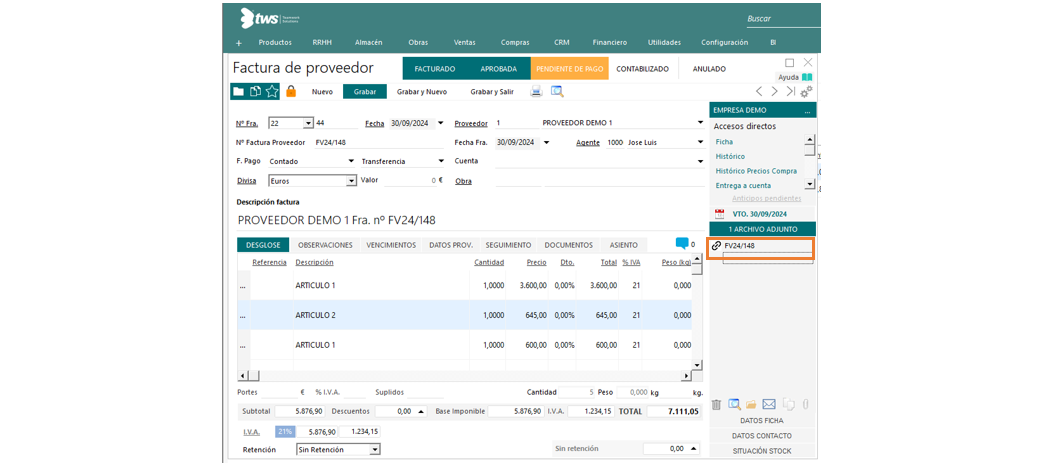This screenshot has width=1039, height=463.
Task: Expand the Agente Jose Luis dropdown
Action: 700,142
